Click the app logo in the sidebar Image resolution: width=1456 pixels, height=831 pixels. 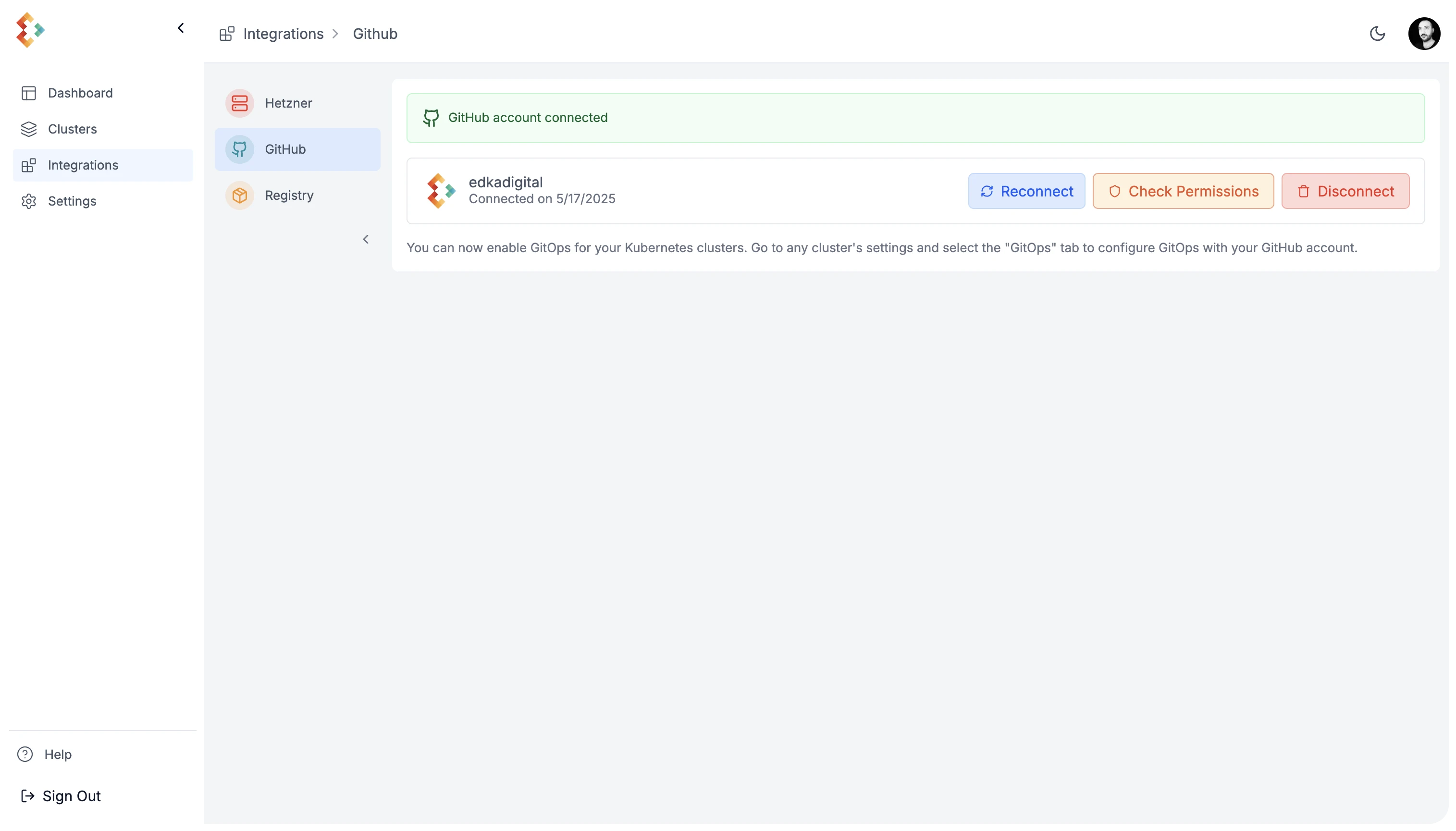click(30, 30)
